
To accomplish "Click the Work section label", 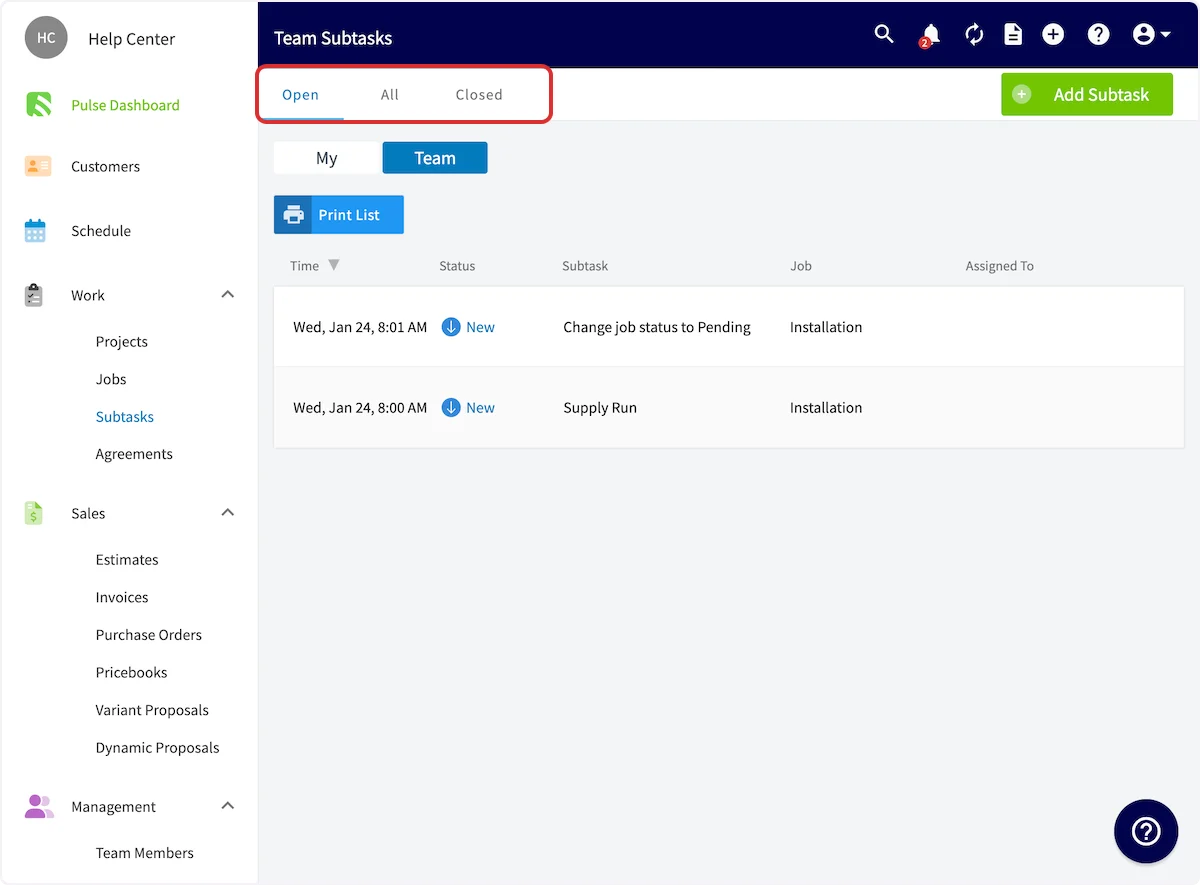I will pyautogui.click(x=88, y=296).
